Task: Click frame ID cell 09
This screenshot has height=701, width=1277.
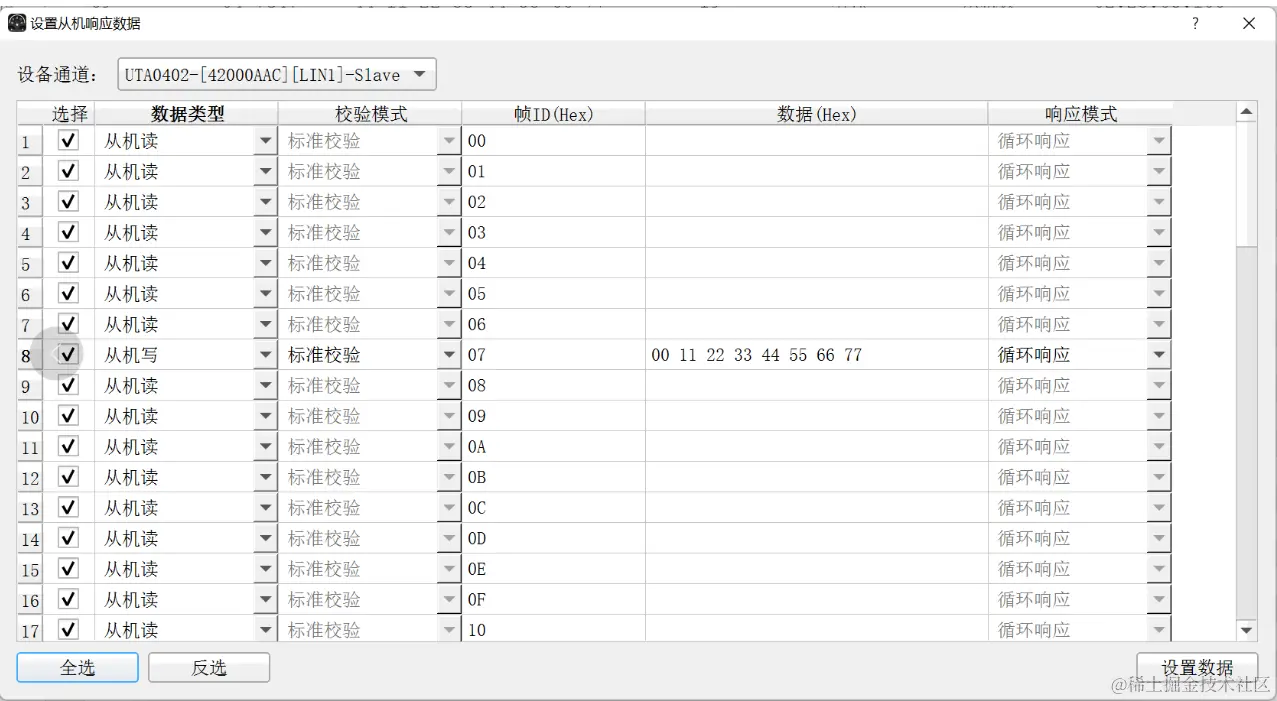Action: 553,416
